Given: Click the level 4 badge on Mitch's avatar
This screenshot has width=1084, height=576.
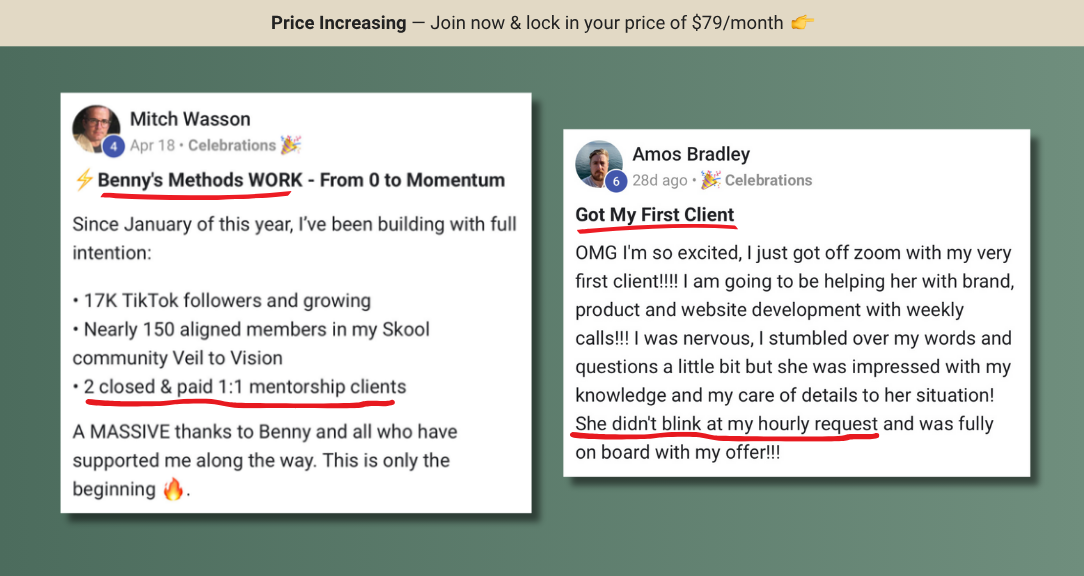Looking at the screenshot, I should pyautogui.click(x=113, y=147).
